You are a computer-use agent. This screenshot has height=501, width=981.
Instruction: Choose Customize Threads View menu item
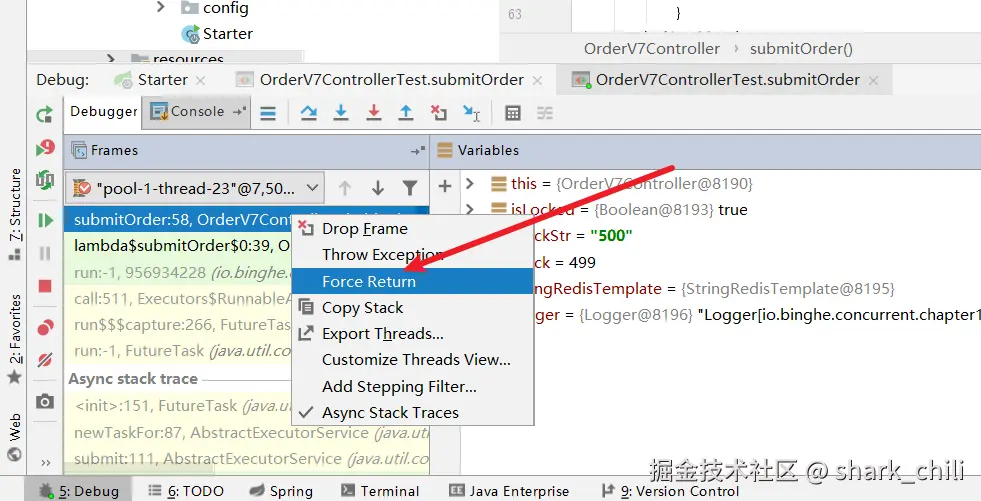coord(413,360)
